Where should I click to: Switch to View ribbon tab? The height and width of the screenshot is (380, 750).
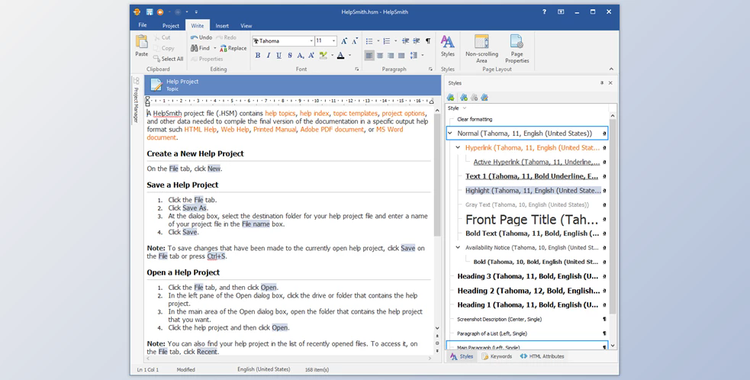point(246,26)
